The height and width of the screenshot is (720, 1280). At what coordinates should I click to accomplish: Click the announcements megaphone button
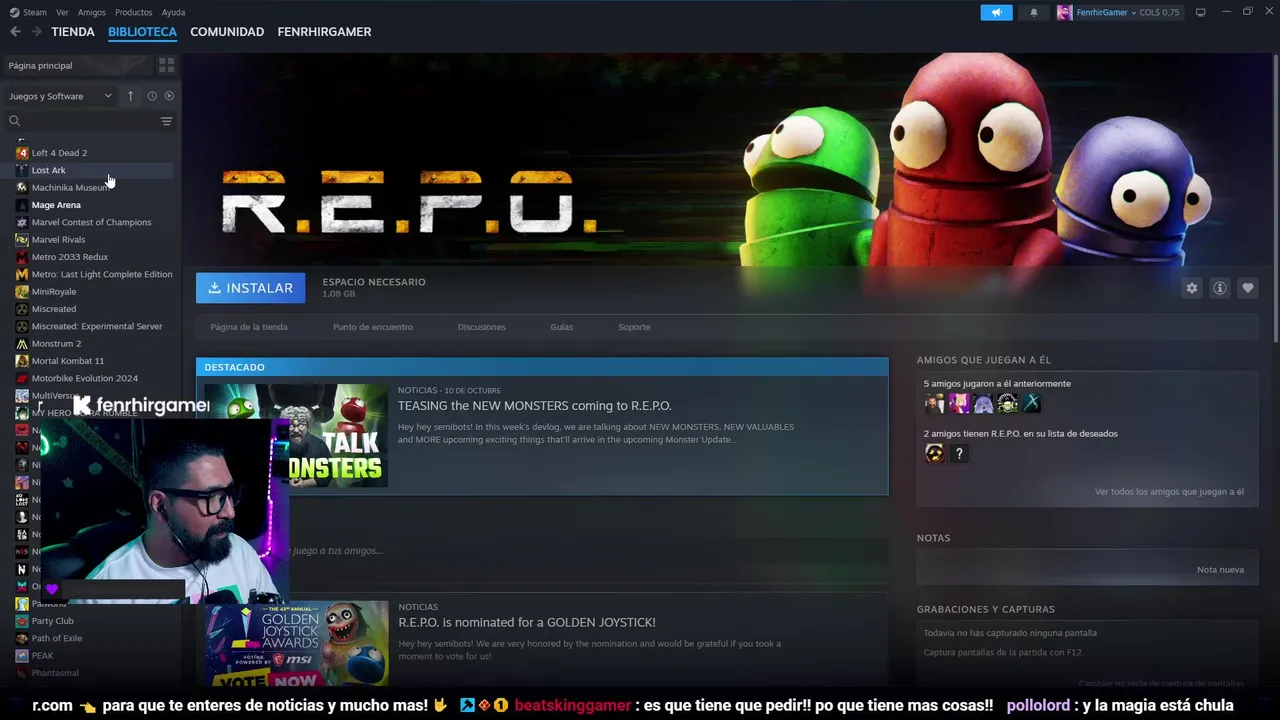point(996,12)
